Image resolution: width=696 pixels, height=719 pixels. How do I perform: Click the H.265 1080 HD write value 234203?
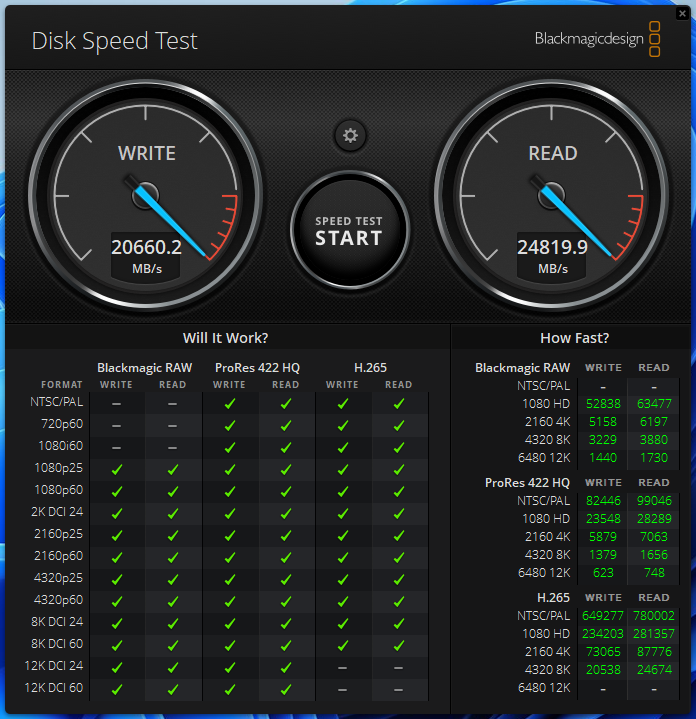[x=603, y=634]
